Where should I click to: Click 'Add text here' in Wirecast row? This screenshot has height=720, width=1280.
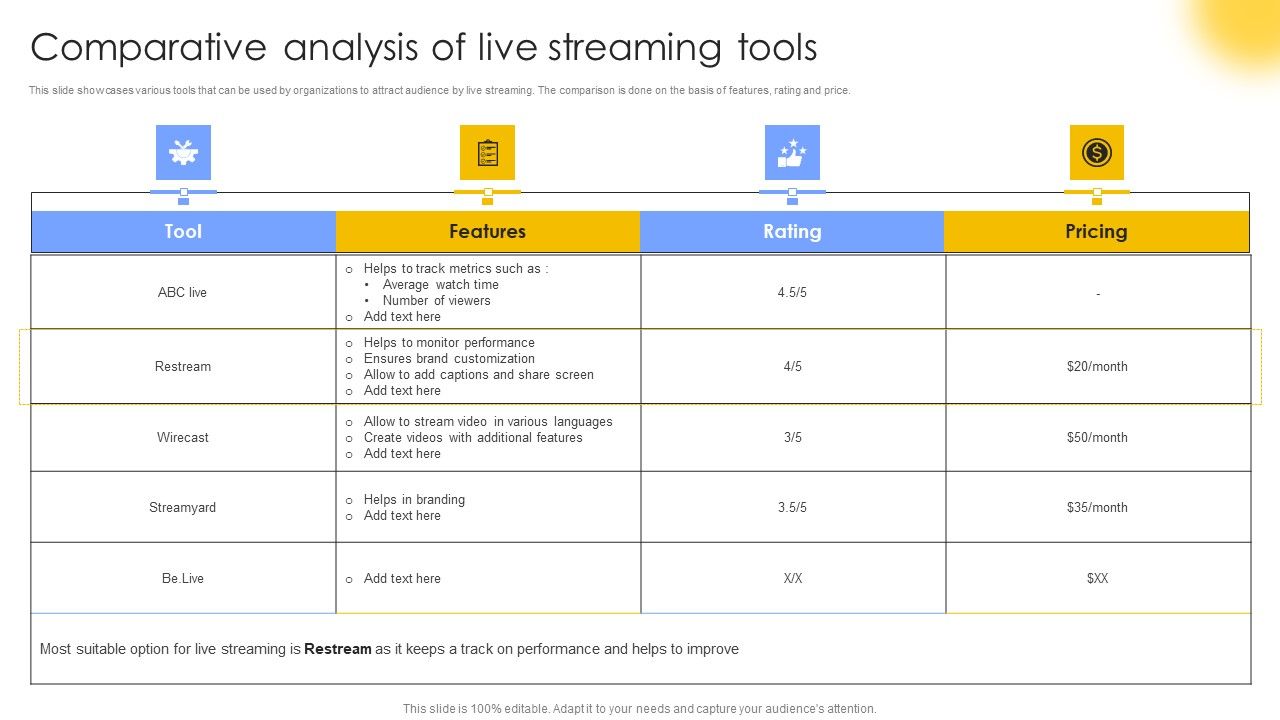pyautogui.click(x=402, y=453)
